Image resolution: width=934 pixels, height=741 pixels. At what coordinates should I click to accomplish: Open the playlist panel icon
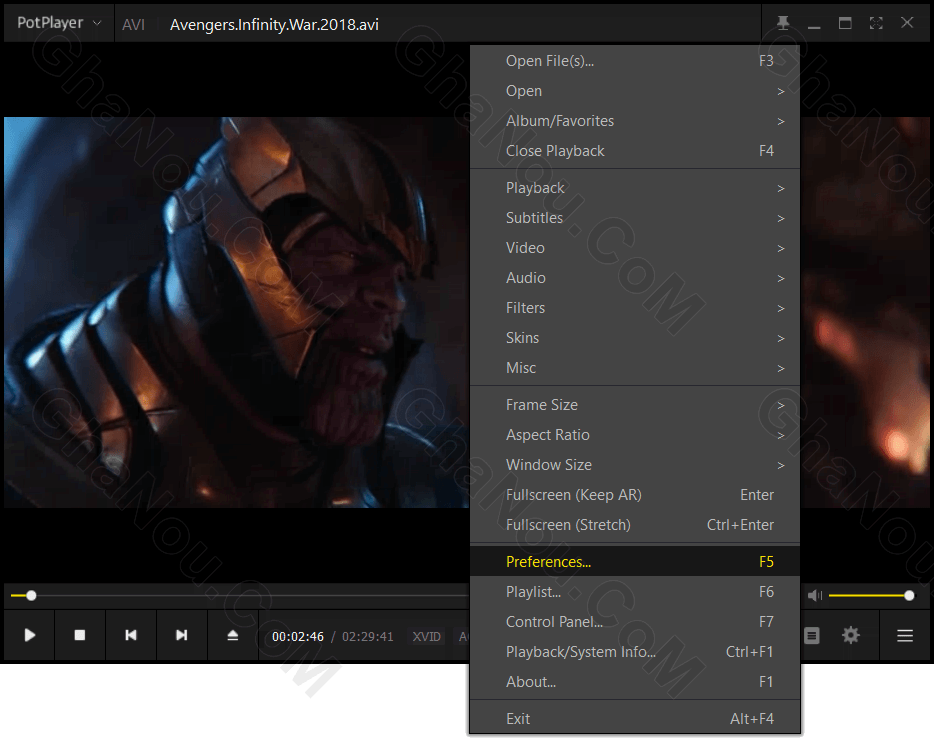click(x=811, y=636)
